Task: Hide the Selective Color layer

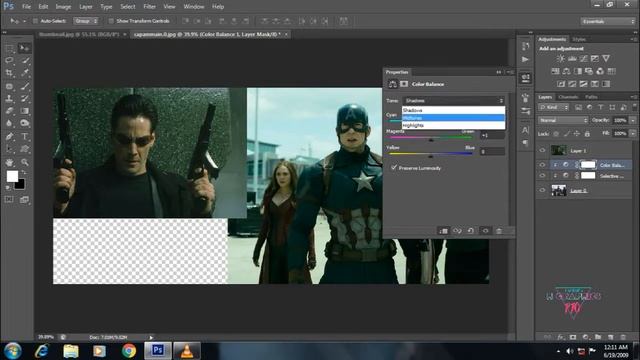Action: click(542, 176)
